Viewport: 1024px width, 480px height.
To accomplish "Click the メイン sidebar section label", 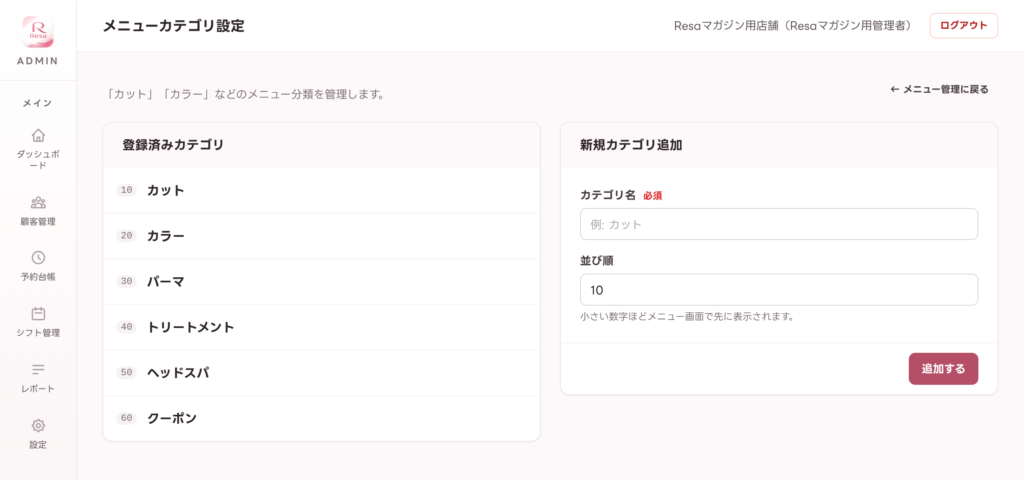I will [x=38, y=103].
